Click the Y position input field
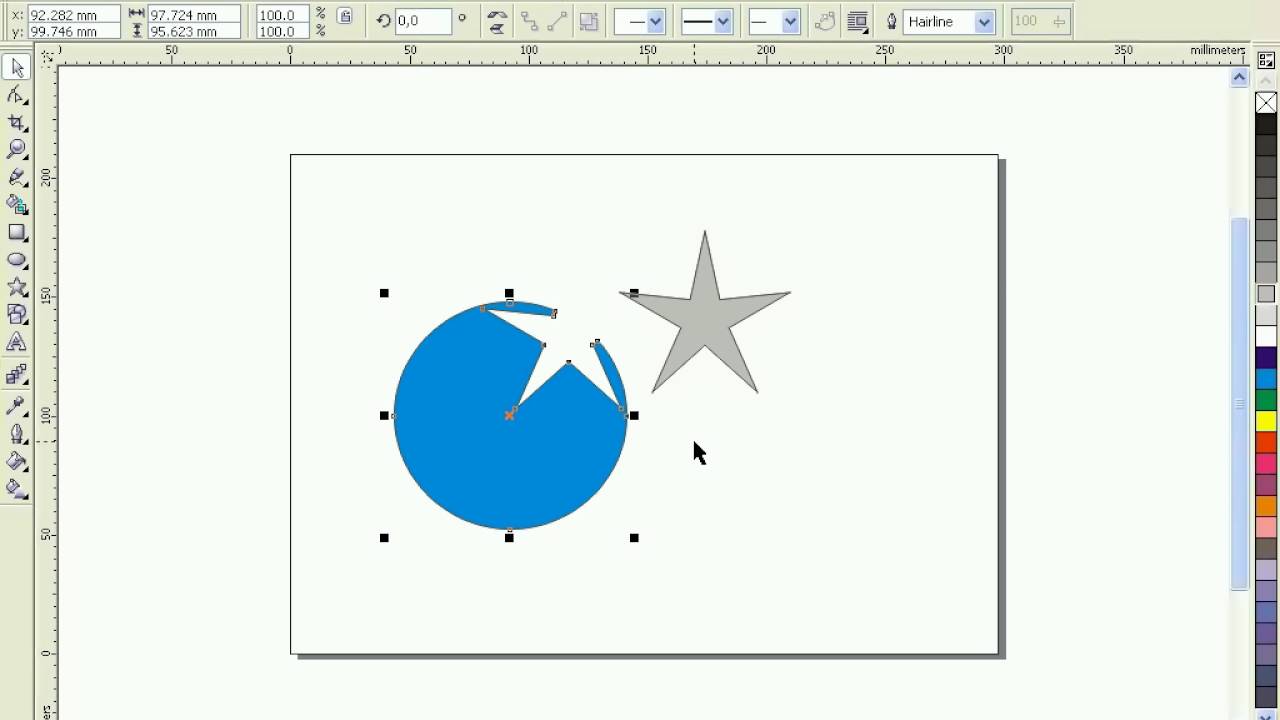Viewport: 1280px width, 720px height. pos(73,31)
